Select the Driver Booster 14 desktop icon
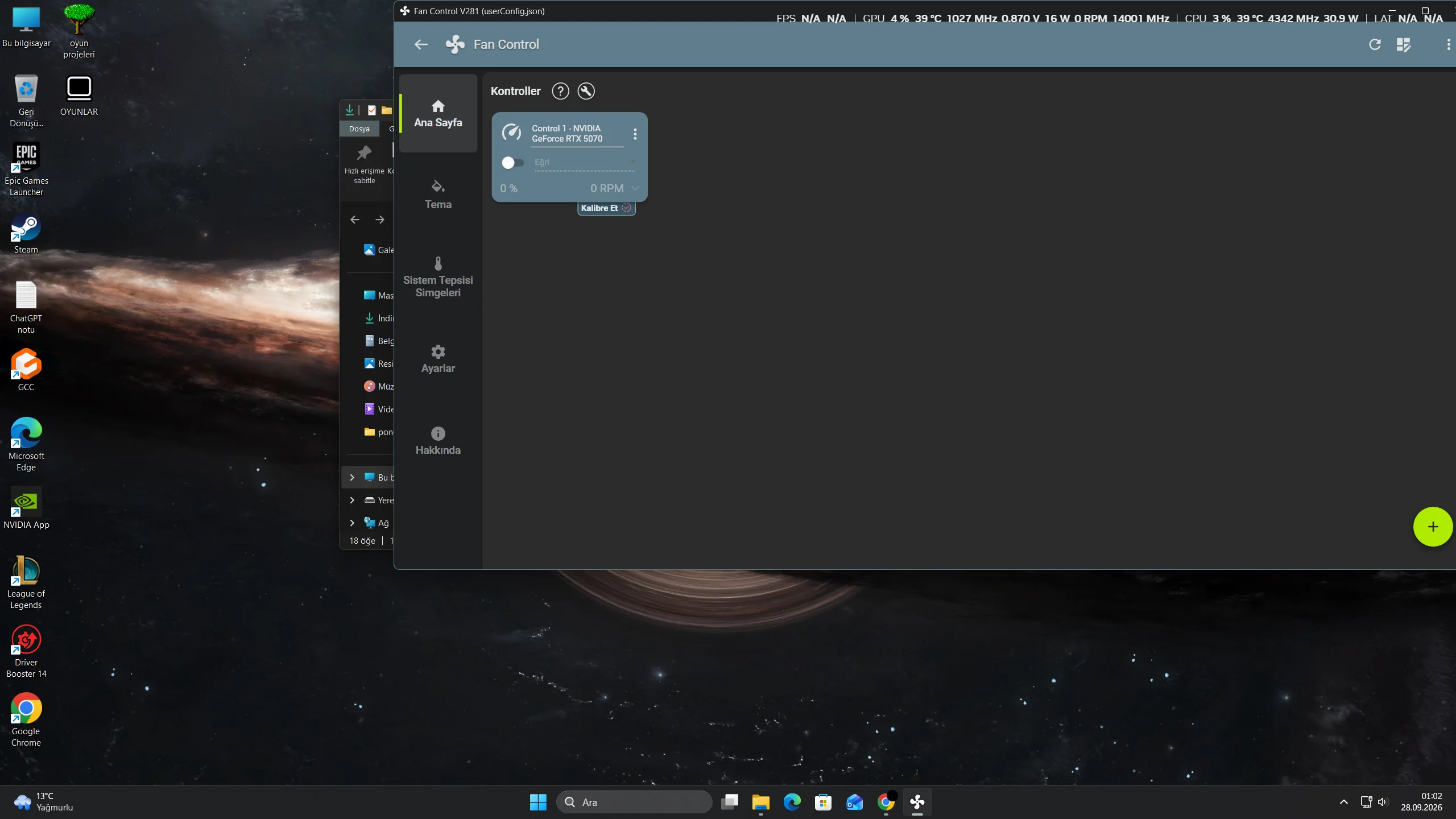This screenshot has width=1456, height=819. click(26, 652)
